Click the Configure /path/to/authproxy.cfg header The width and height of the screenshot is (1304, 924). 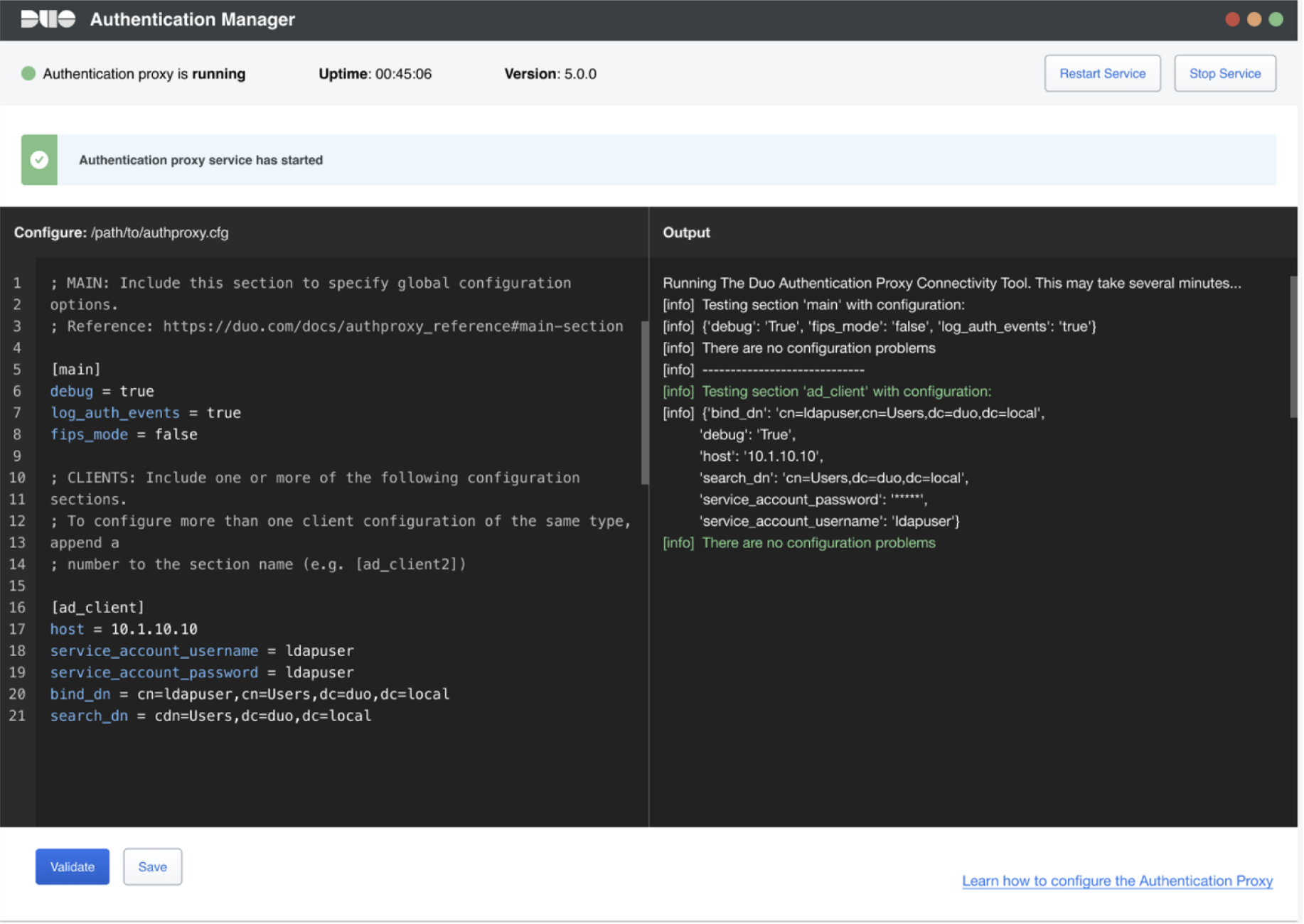pos(122,232)
